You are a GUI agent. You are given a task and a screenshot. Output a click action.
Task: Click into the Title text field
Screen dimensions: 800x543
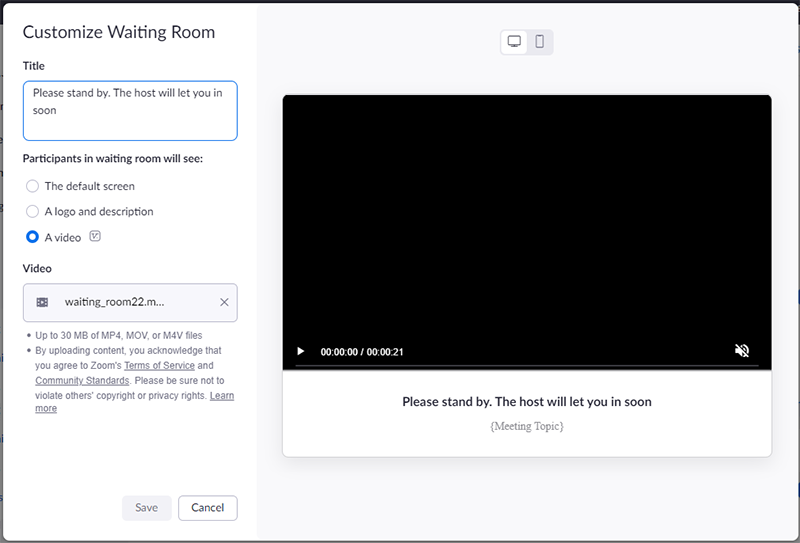[130, 111]
